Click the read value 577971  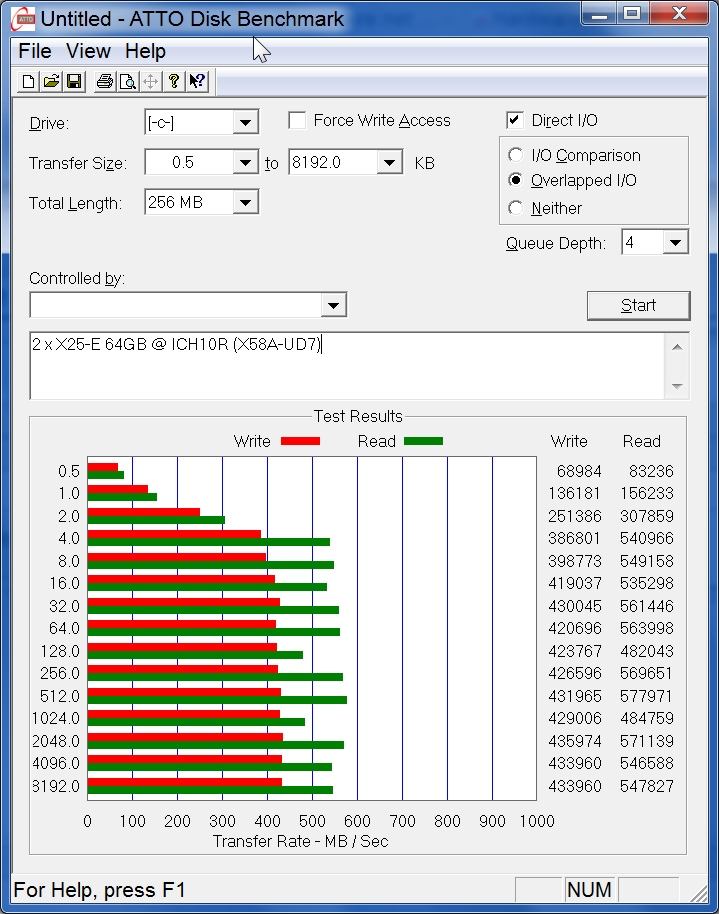[x=646, y=696]
